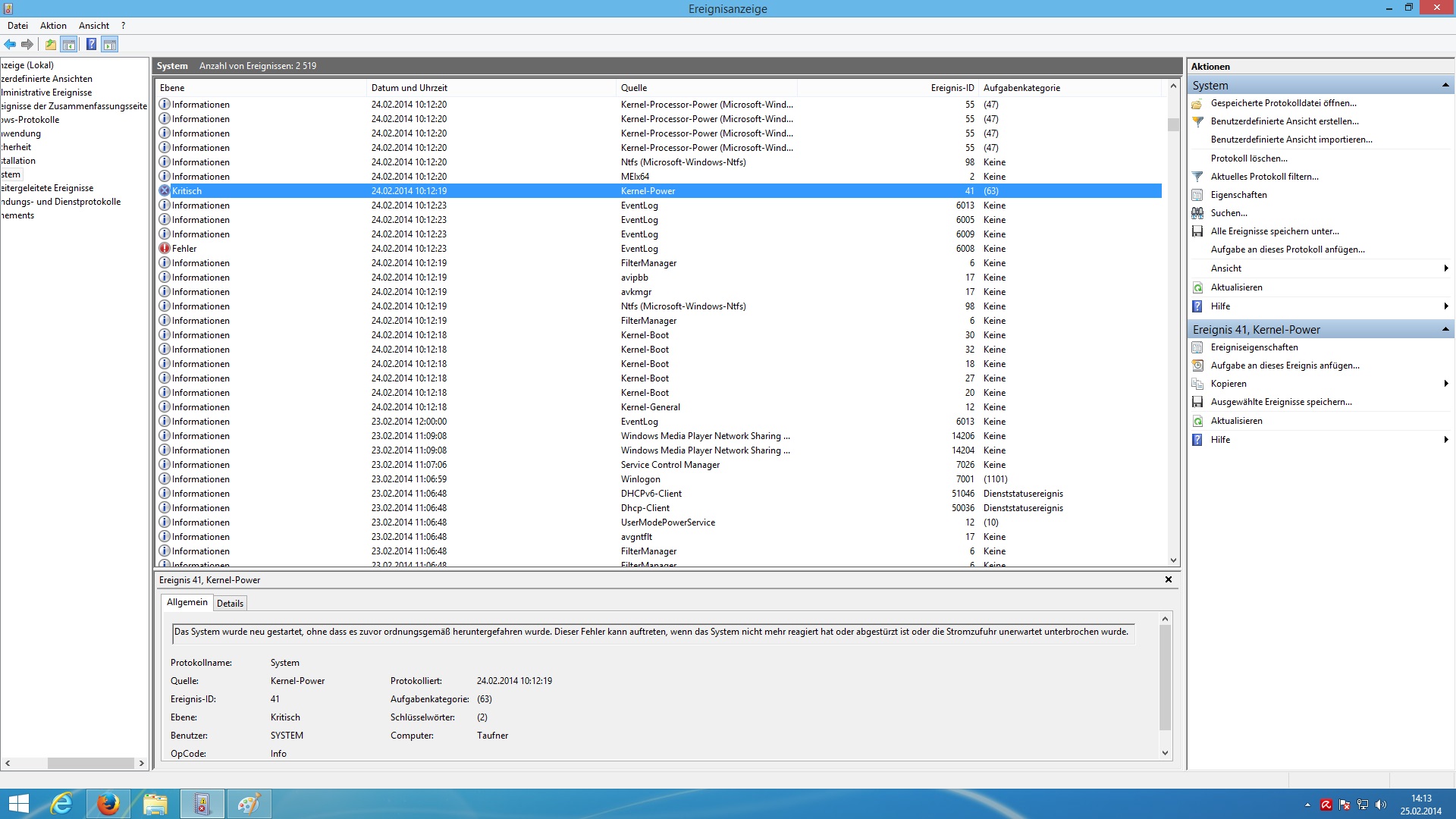Expand the Ansicht submenu in actions pane
1456x819 pixels.
tap(1445, 268)
